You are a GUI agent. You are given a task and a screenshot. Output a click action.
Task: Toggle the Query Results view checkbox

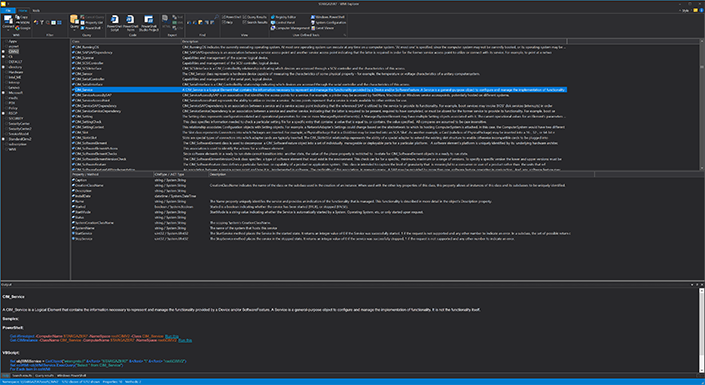point(255,17)
